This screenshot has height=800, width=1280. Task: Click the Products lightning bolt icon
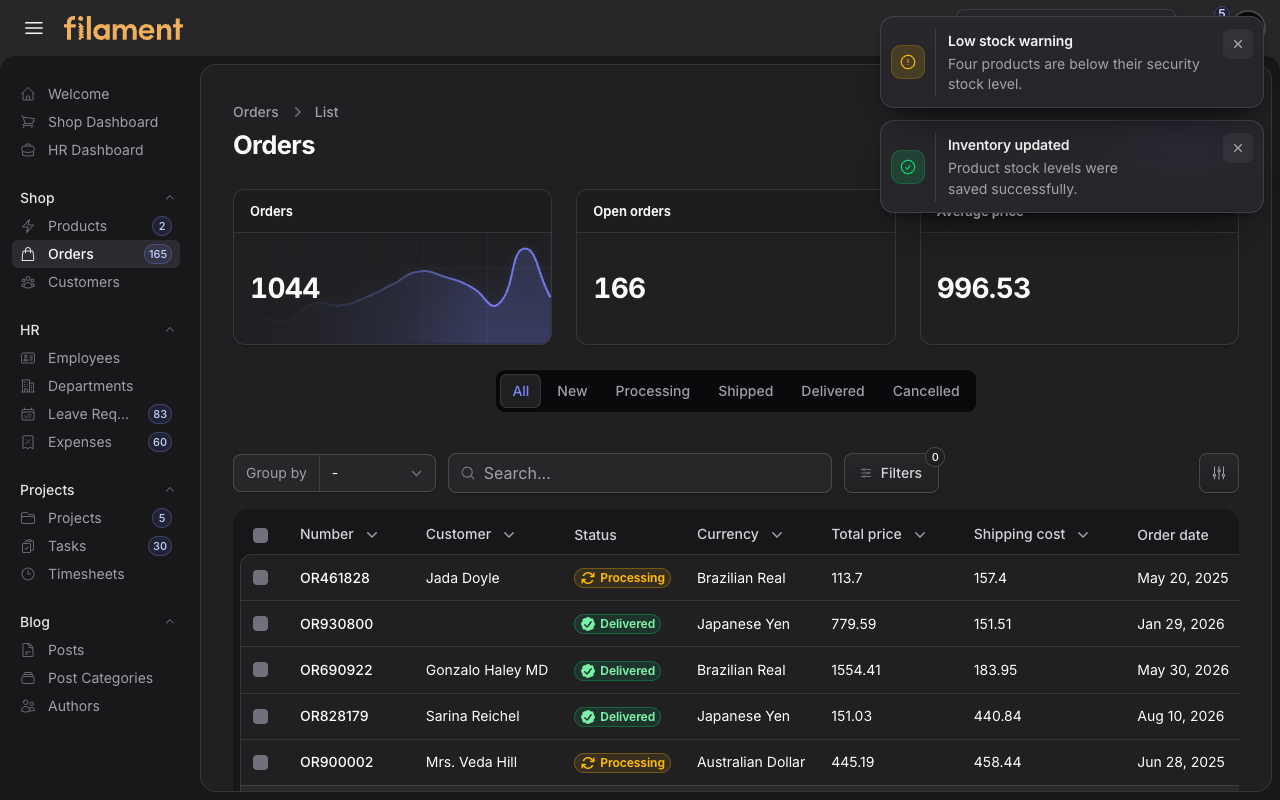coord(28,226)
